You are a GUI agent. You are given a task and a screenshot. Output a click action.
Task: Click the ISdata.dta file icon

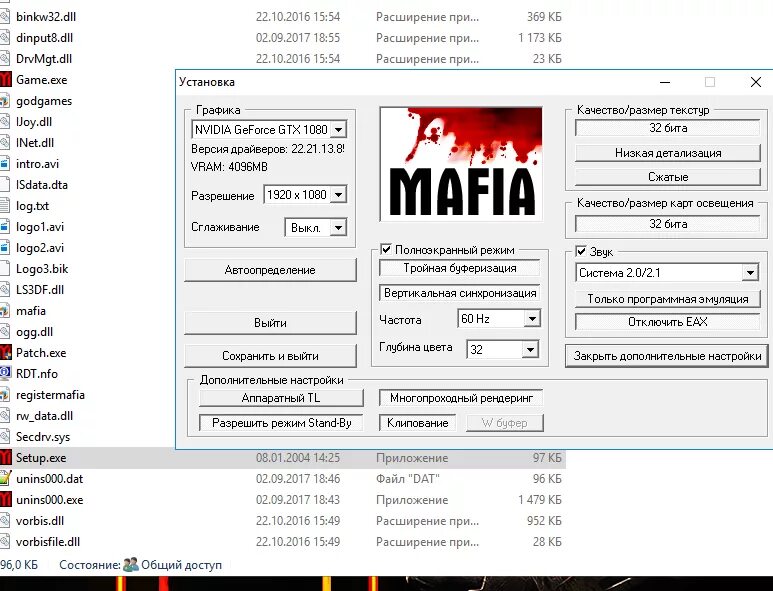tap(4, 184)
